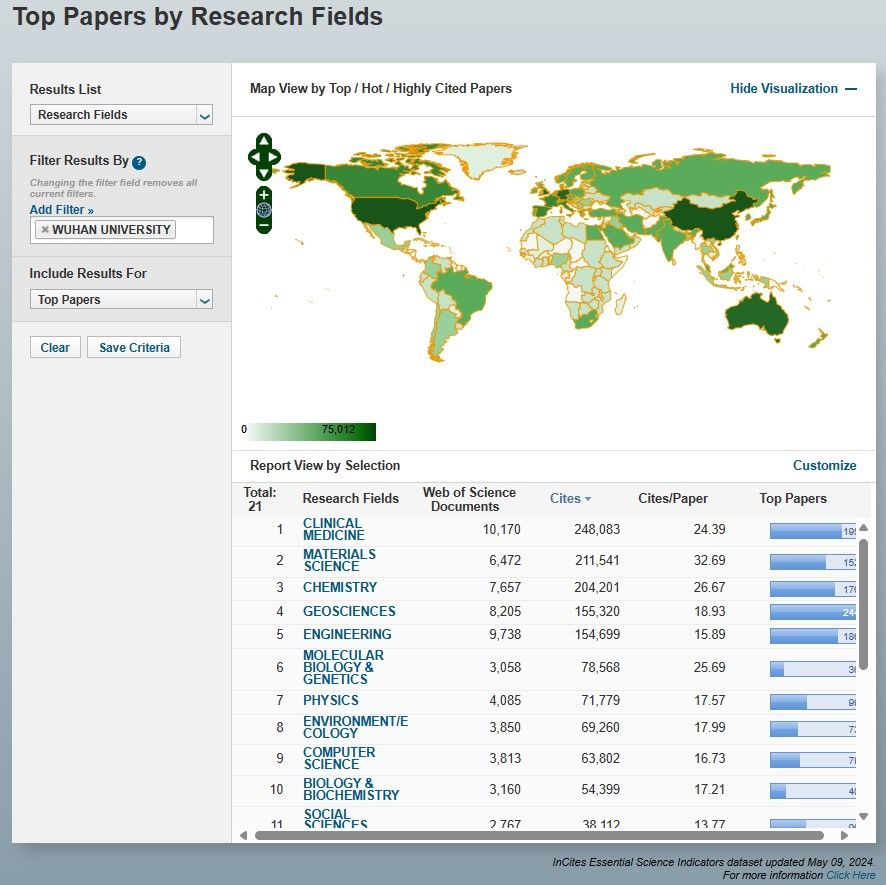886x885 pixels.
Task: Open the MATERIALS SCIENCE research field link
Action: pyautogui.click(x=339, y=560)
